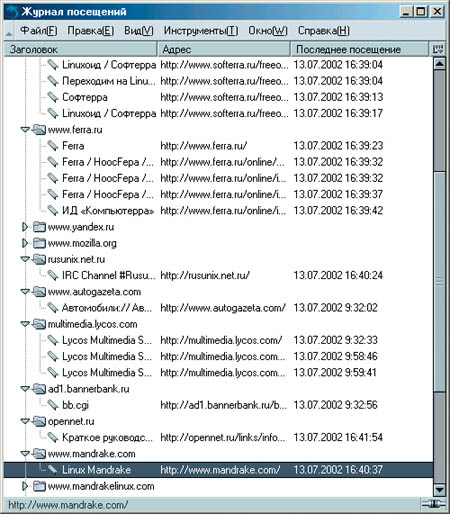Viewport: 450px width, 514px height.
Task: Click the Mozilla window icon in title bar
Action: pos(12,12)
